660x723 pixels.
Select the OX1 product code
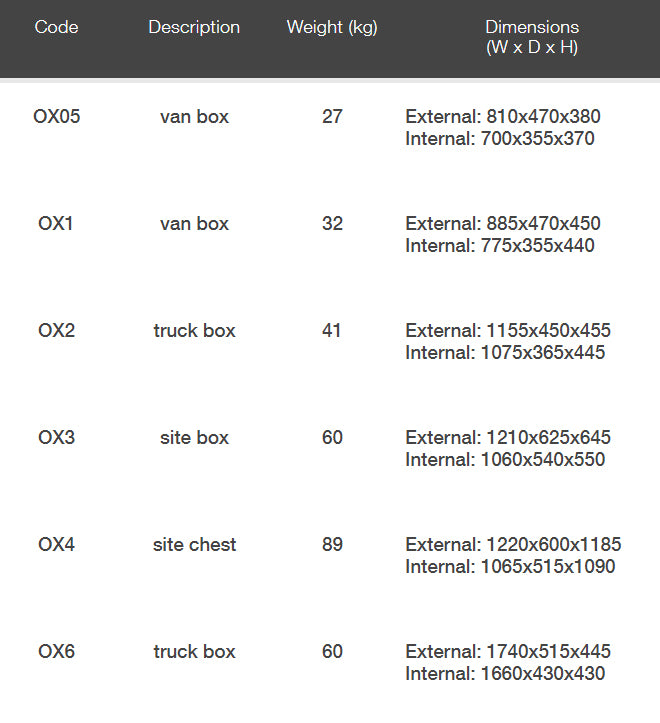coord(56,224)
